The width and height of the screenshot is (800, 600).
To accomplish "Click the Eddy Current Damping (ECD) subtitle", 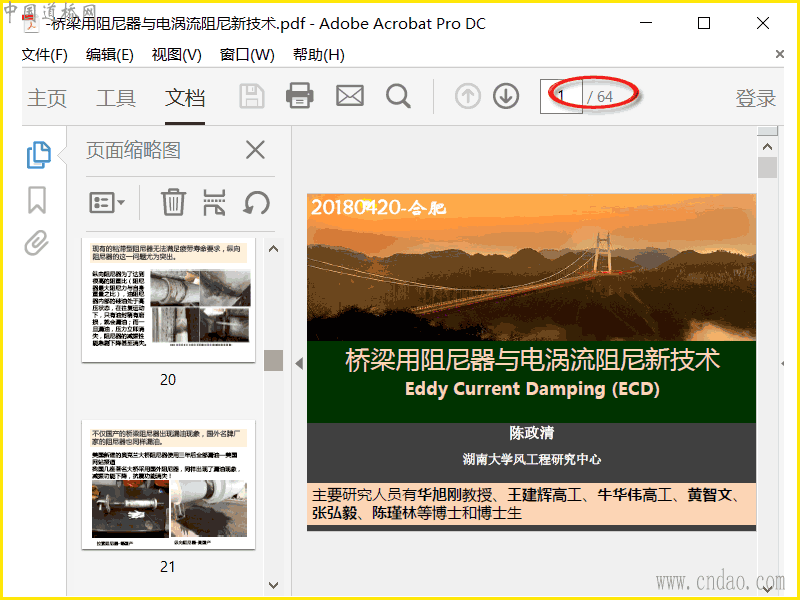I will 532,389.
